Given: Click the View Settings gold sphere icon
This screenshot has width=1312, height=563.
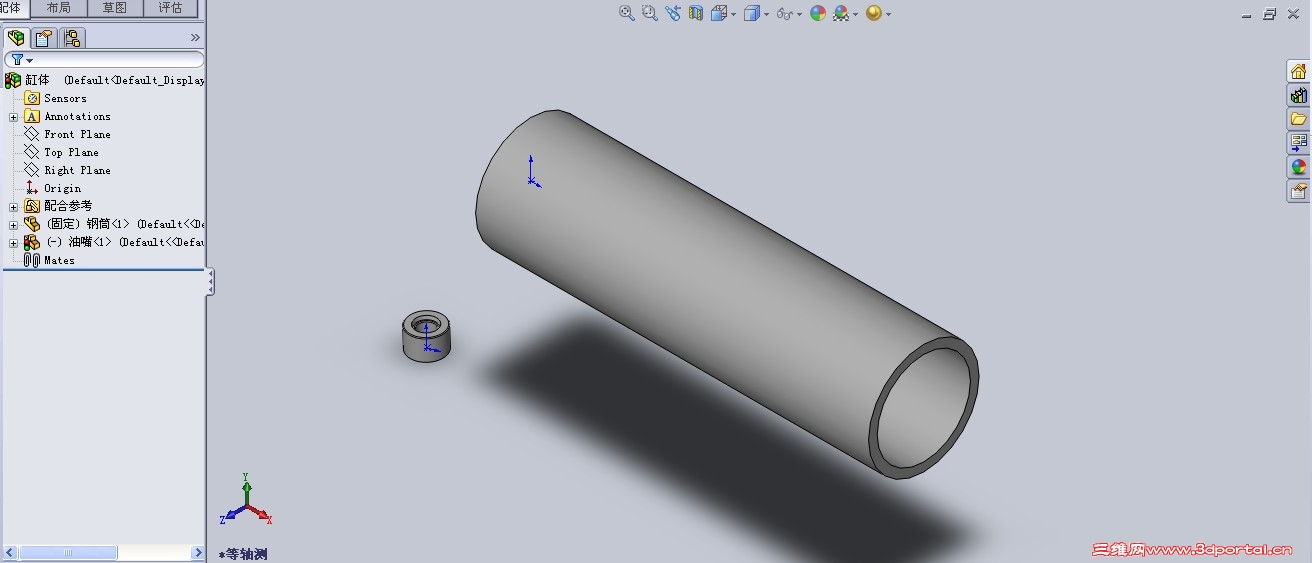Looking at the screenshot, I should 874,13.
